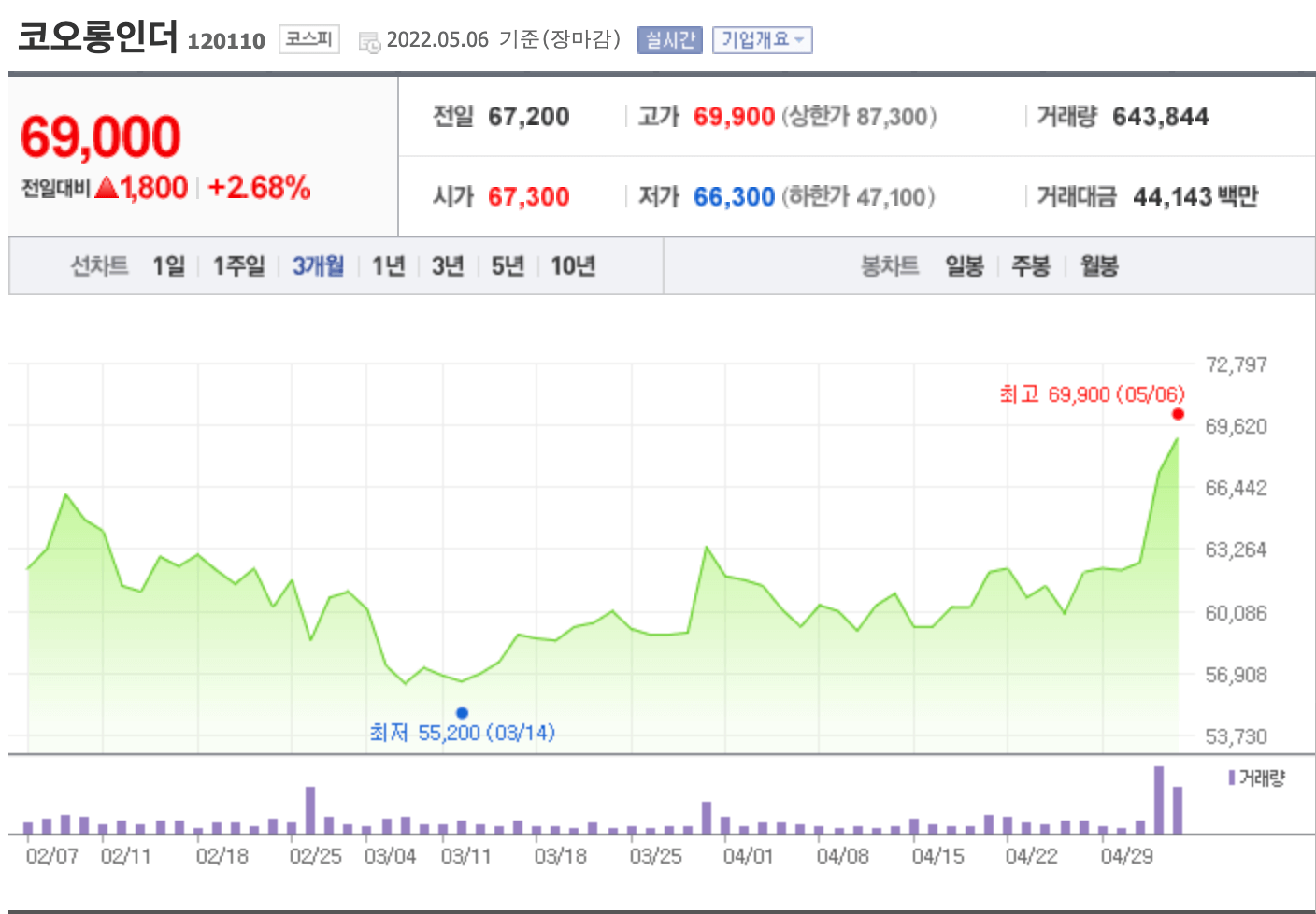The image size is (1316, 914).
Task: Click the 60,086 y-axis label
Action: [1236, 613]
